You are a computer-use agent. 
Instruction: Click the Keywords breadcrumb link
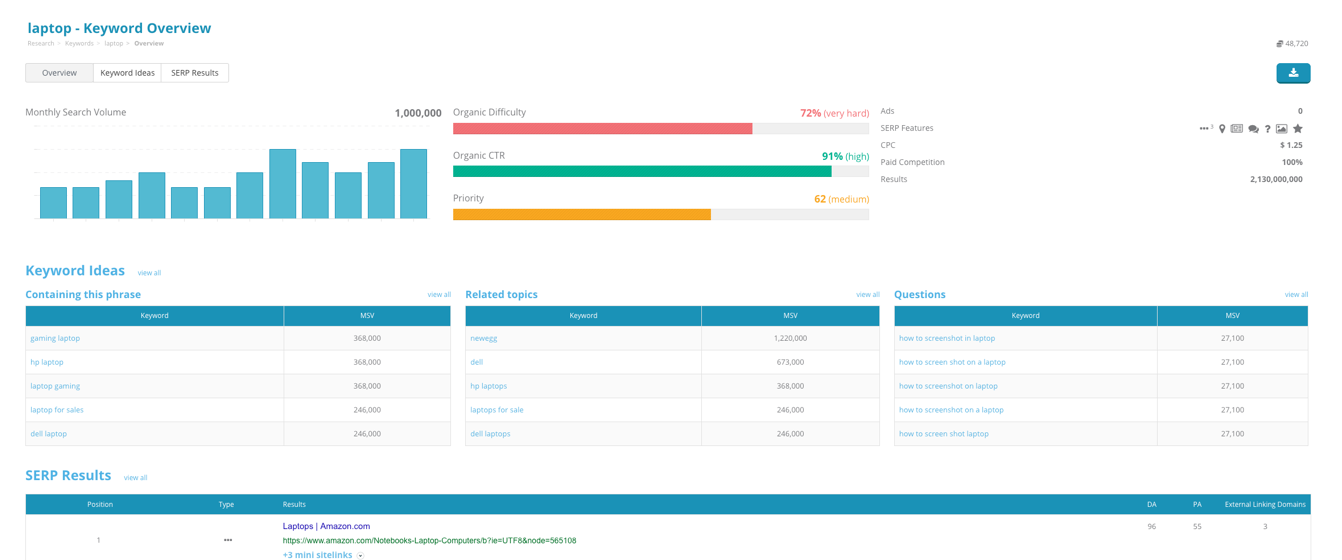click(x=79, y=44)
